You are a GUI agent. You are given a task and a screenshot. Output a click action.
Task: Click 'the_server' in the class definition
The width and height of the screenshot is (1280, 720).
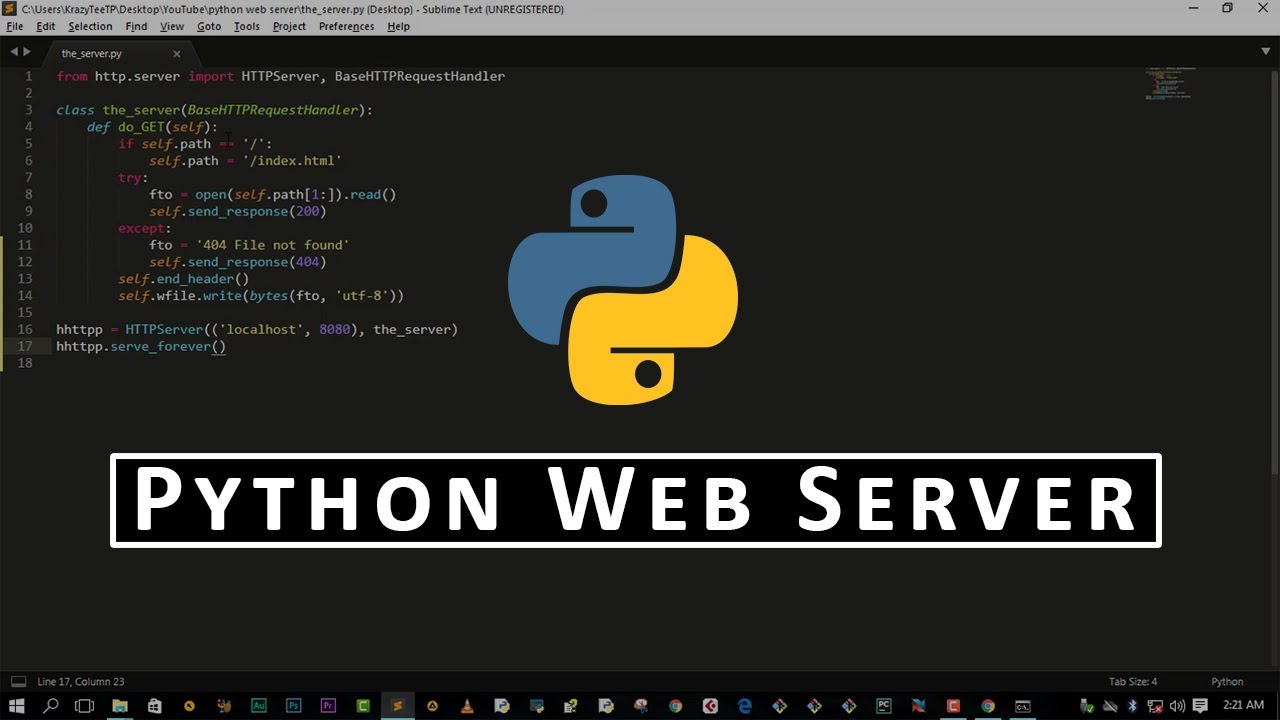(141, 110)
